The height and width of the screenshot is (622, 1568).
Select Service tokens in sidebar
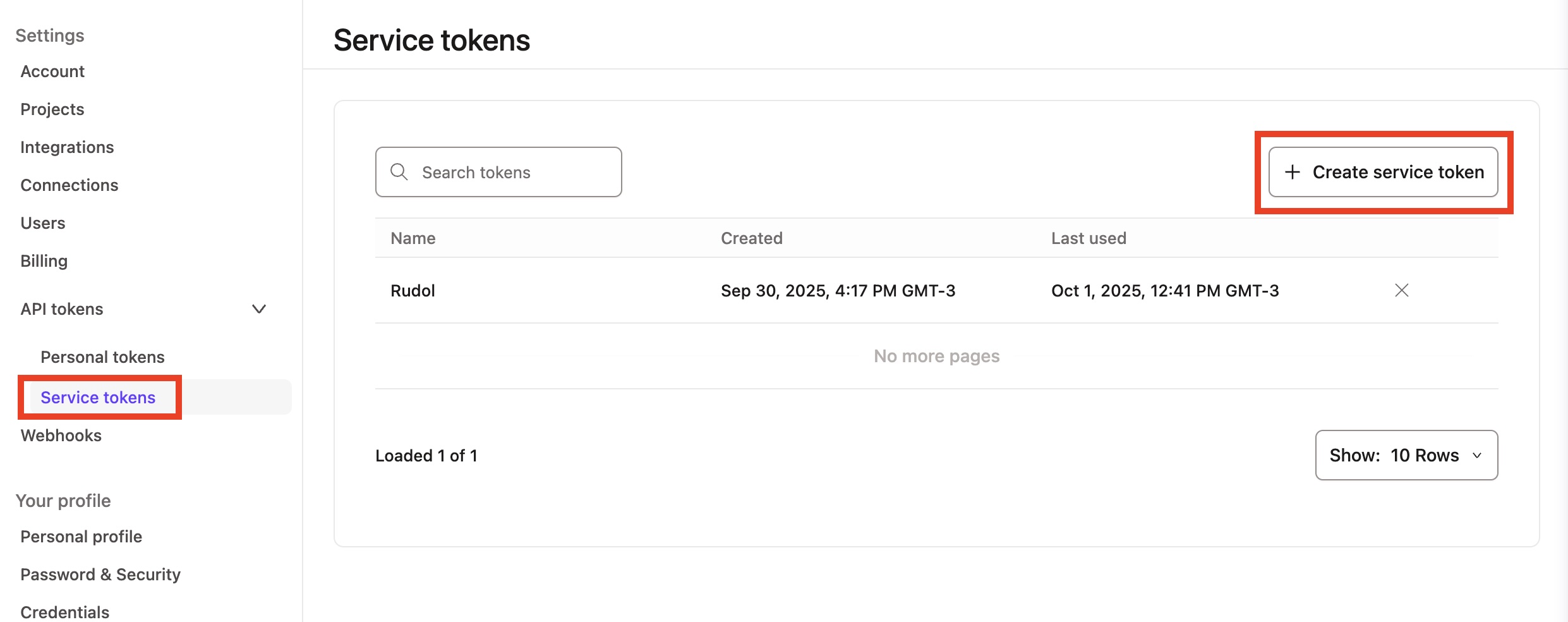[x=98, y=398]
